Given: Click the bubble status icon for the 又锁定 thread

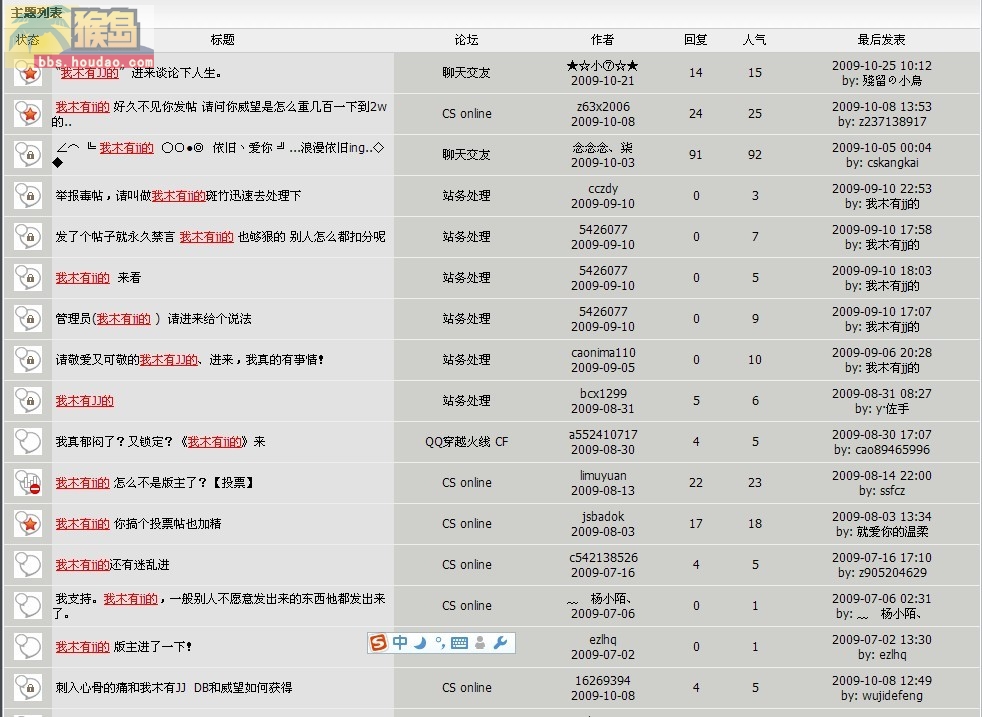Looking at the screenshot, I should 28,441.
